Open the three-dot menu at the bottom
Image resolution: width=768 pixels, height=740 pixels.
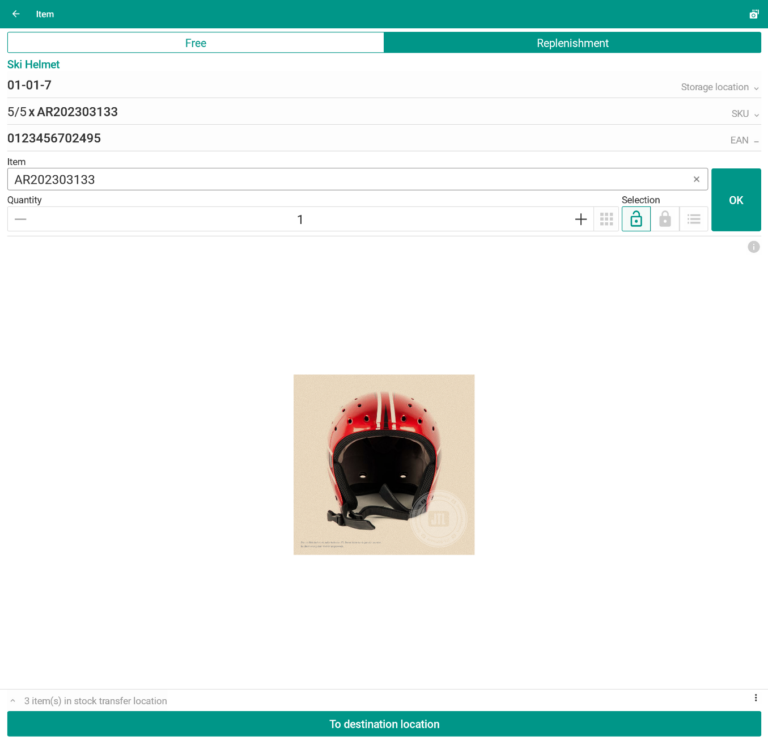pyautogui.click(x=755, y=698)
